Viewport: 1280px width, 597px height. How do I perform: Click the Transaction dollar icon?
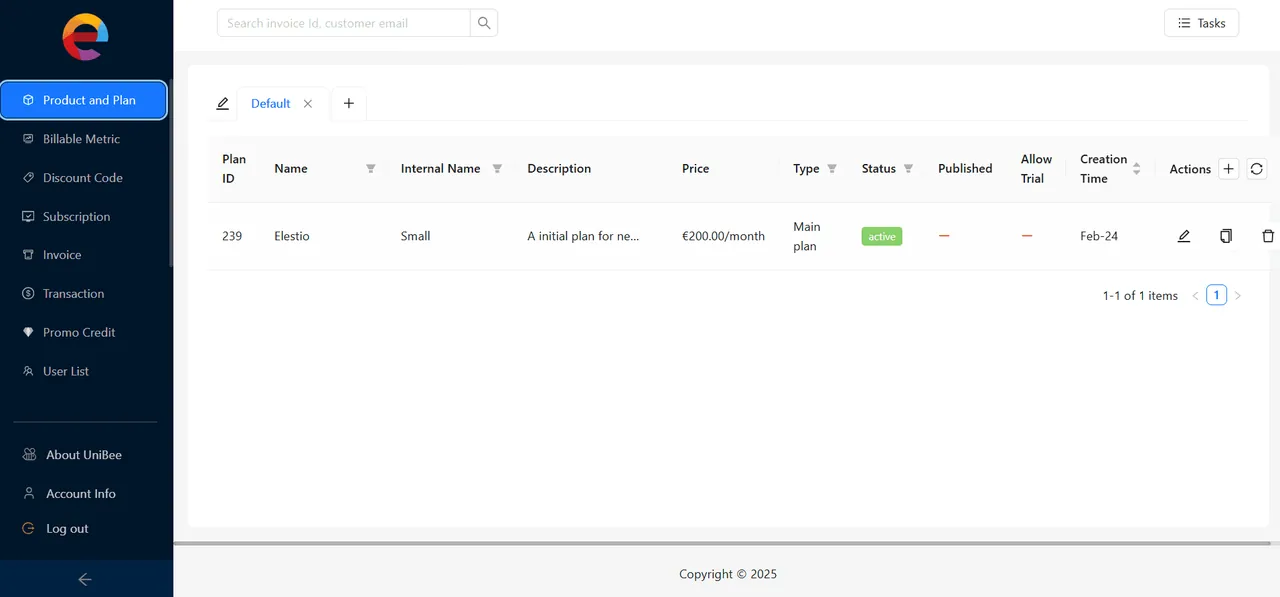[28, 294]
